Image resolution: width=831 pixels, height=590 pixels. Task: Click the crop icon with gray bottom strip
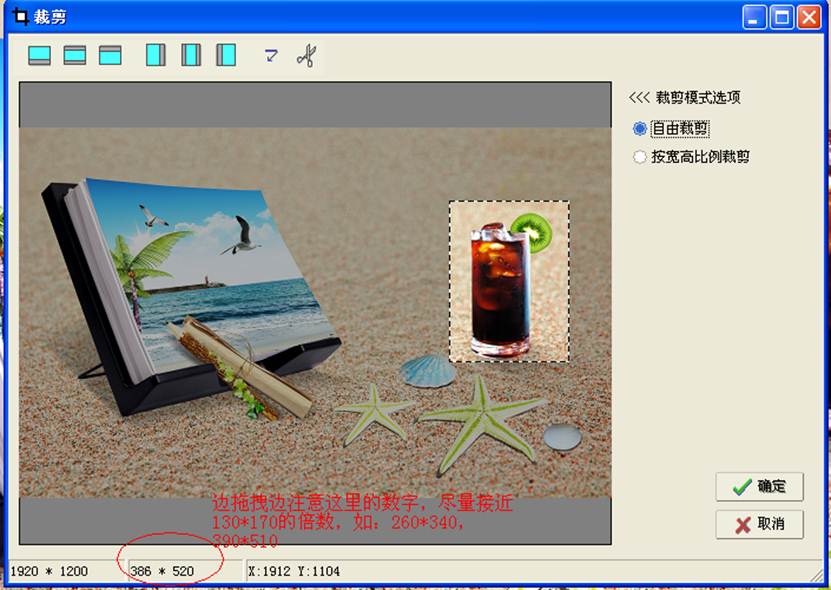(x=39, y=55)
